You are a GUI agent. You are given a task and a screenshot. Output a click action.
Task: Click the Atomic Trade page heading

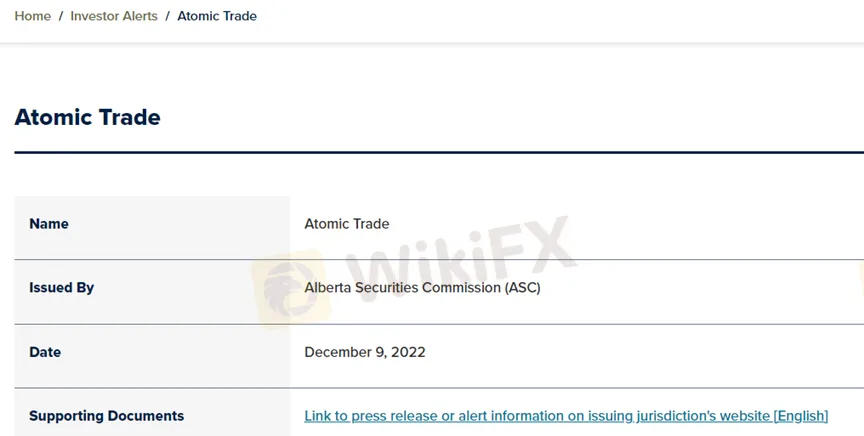pos(87,117)
